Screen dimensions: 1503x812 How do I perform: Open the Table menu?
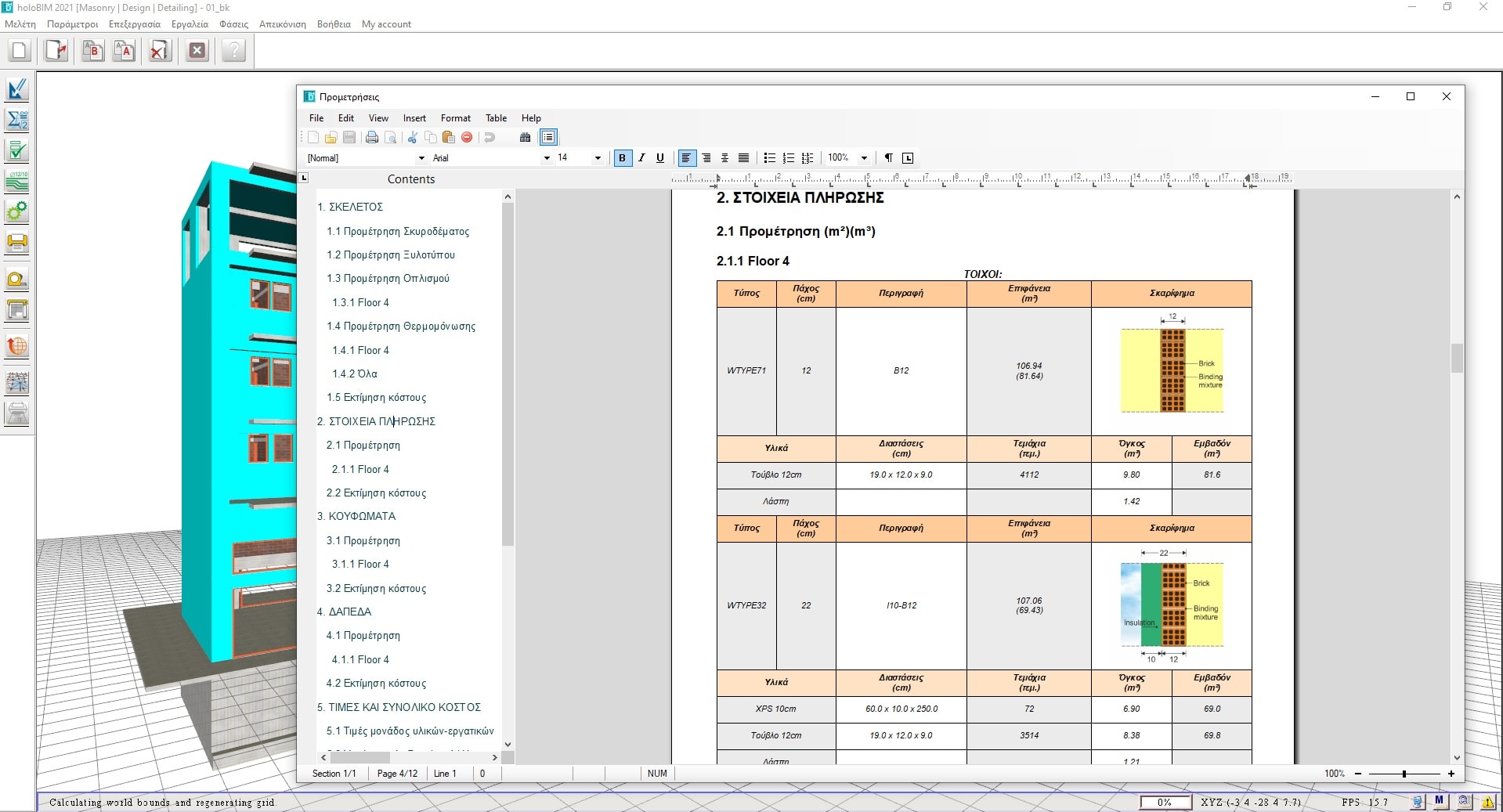pos(496,118)
